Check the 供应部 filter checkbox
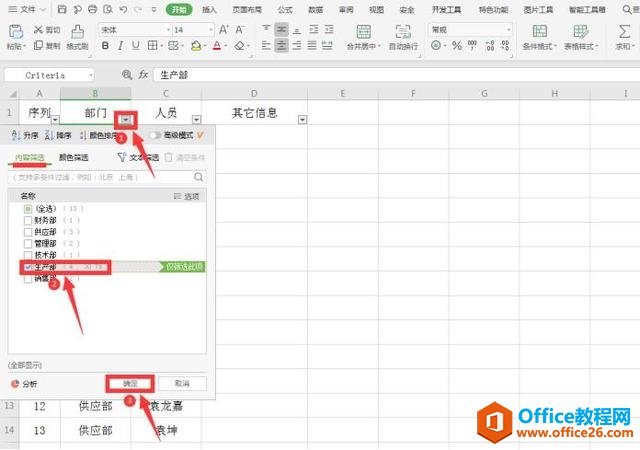The width and height of the screenshot is (640, 450). click(28, 232)
